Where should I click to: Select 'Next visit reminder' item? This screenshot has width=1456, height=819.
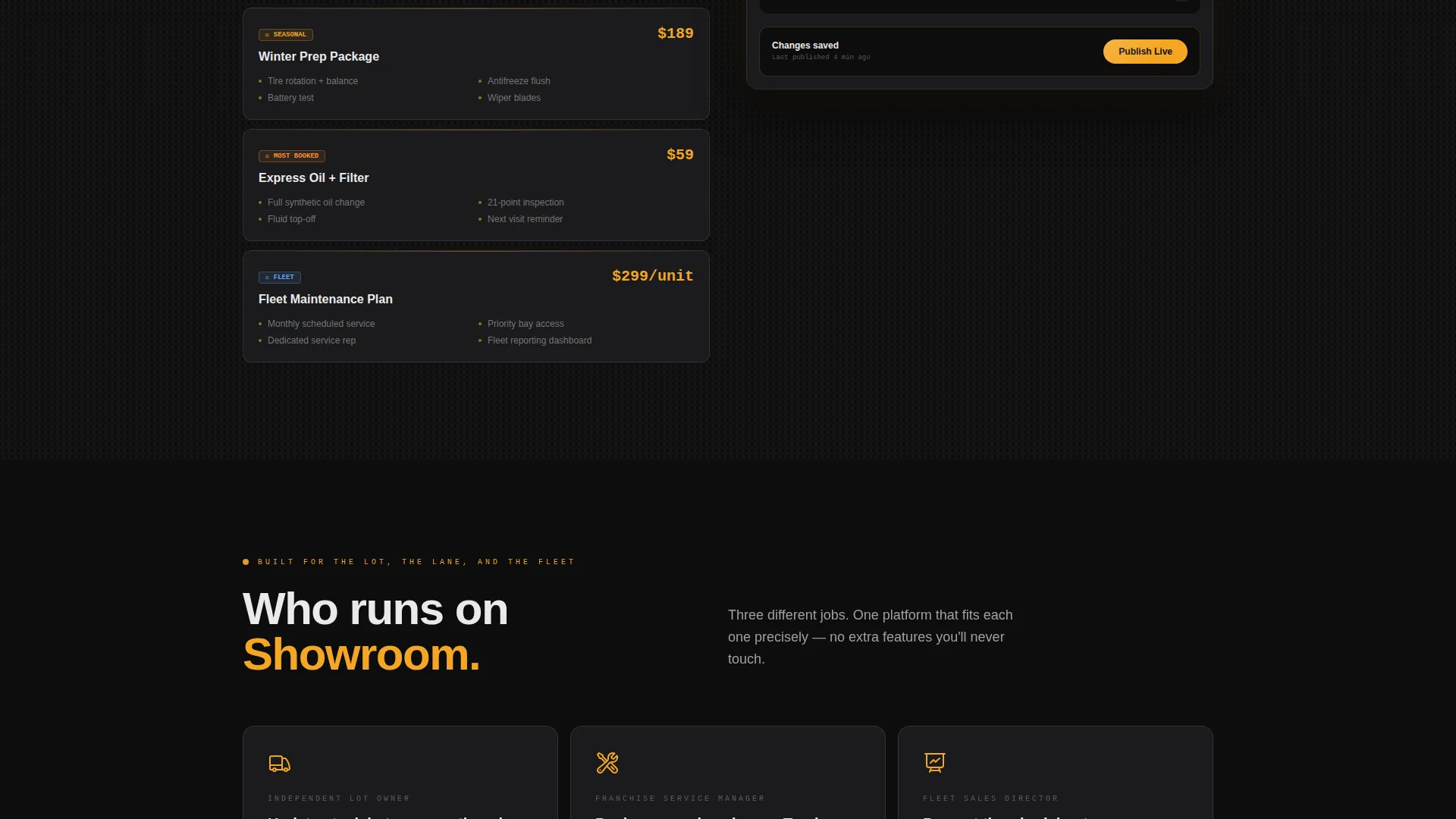[525, 219]
